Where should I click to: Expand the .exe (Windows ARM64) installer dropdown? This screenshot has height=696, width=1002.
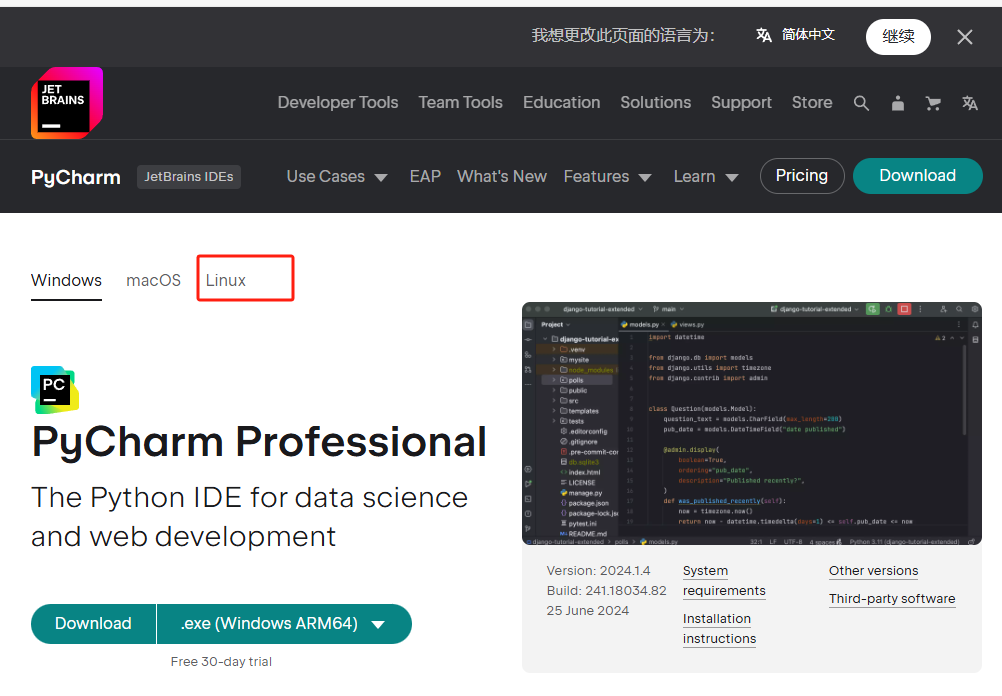click(x=284, y=624)
